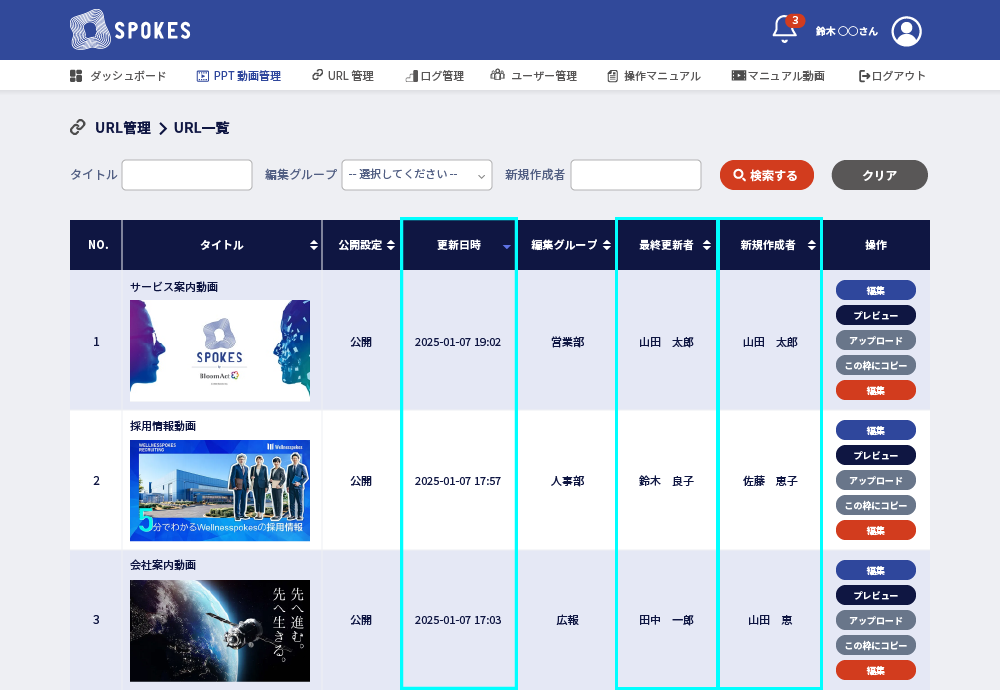This screenshot has width=1000, height=690.
Task: Click the マニュアル動画 video icon
Action: [x=737, y=75]
